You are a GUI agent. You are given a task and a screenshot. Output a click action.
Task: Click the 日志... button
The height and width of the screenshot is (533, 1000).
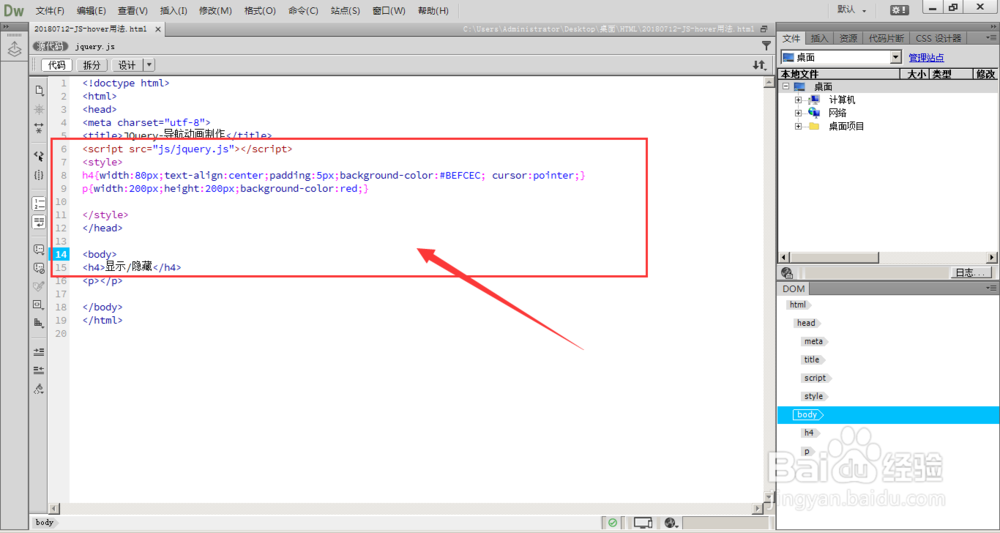972,273
